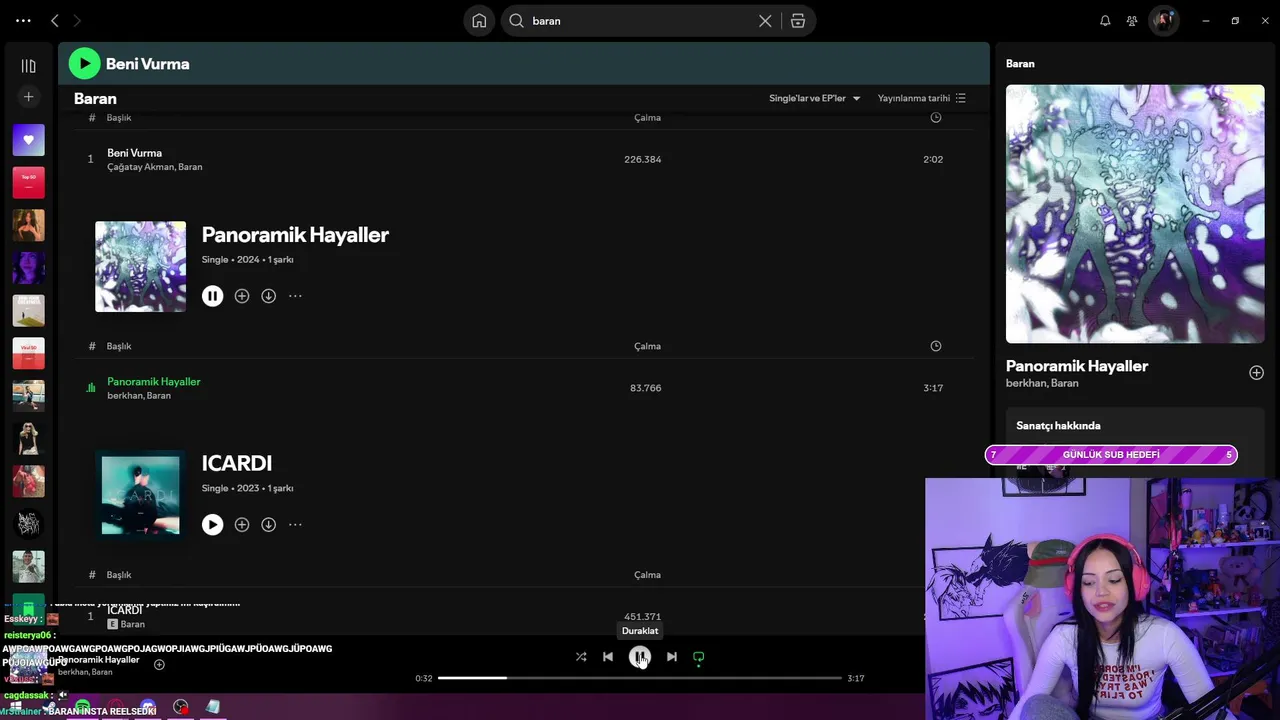Click the 83.766 play count
The width and height of the screenshot is (1280, 720).
click(x=646, y=388)
